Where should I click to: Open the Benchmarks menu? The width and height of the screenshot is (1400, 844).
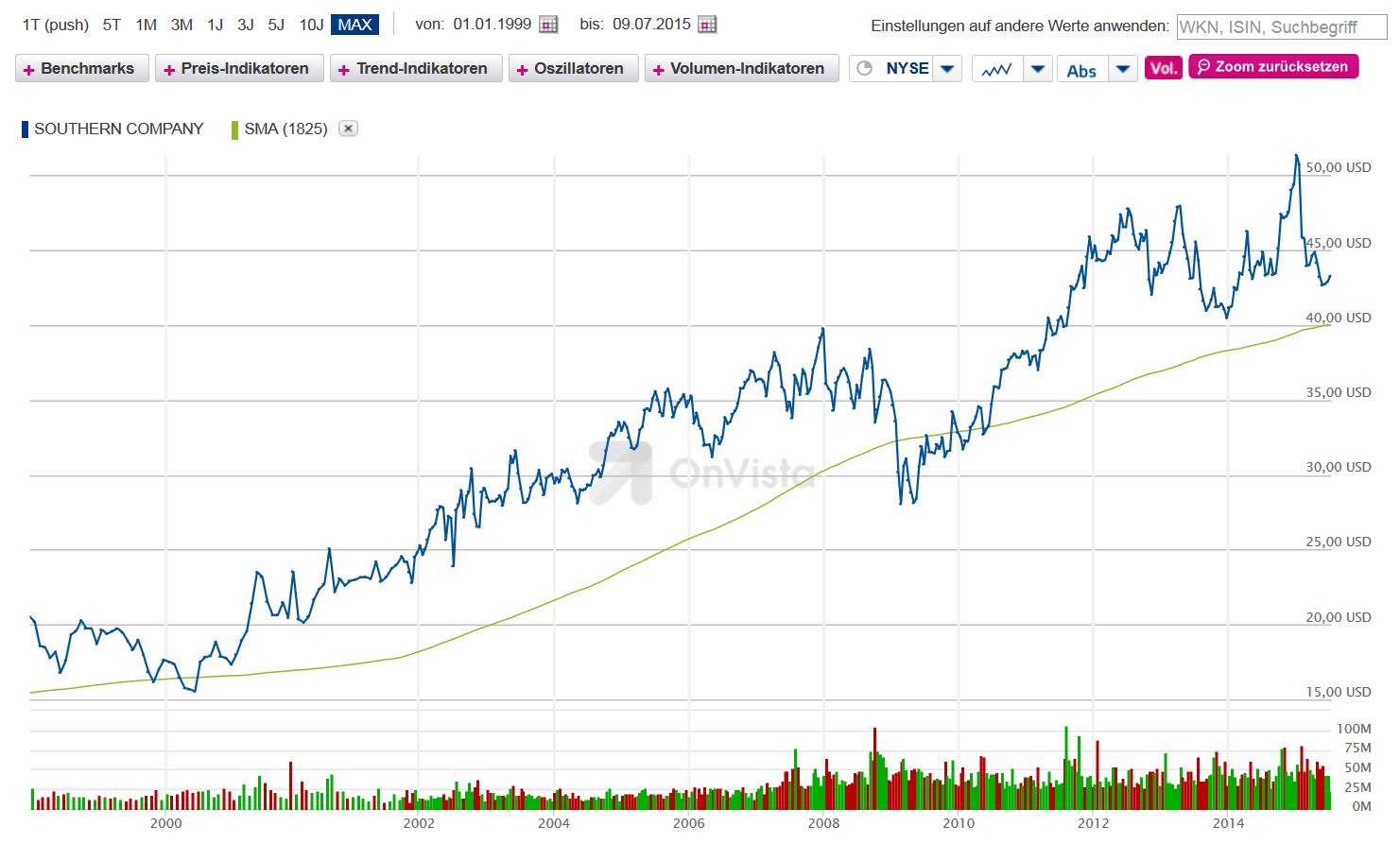82,69
